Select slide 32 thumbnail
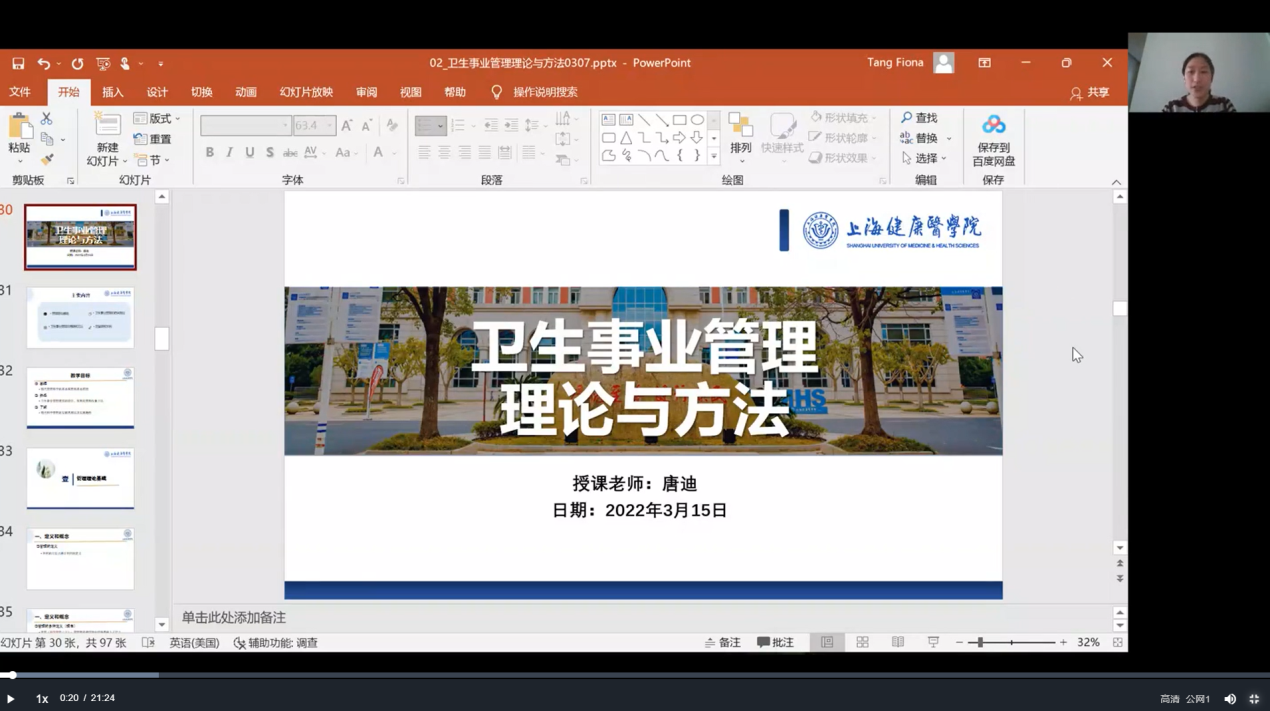The image size is (1270, 711). tap(80, 397)
